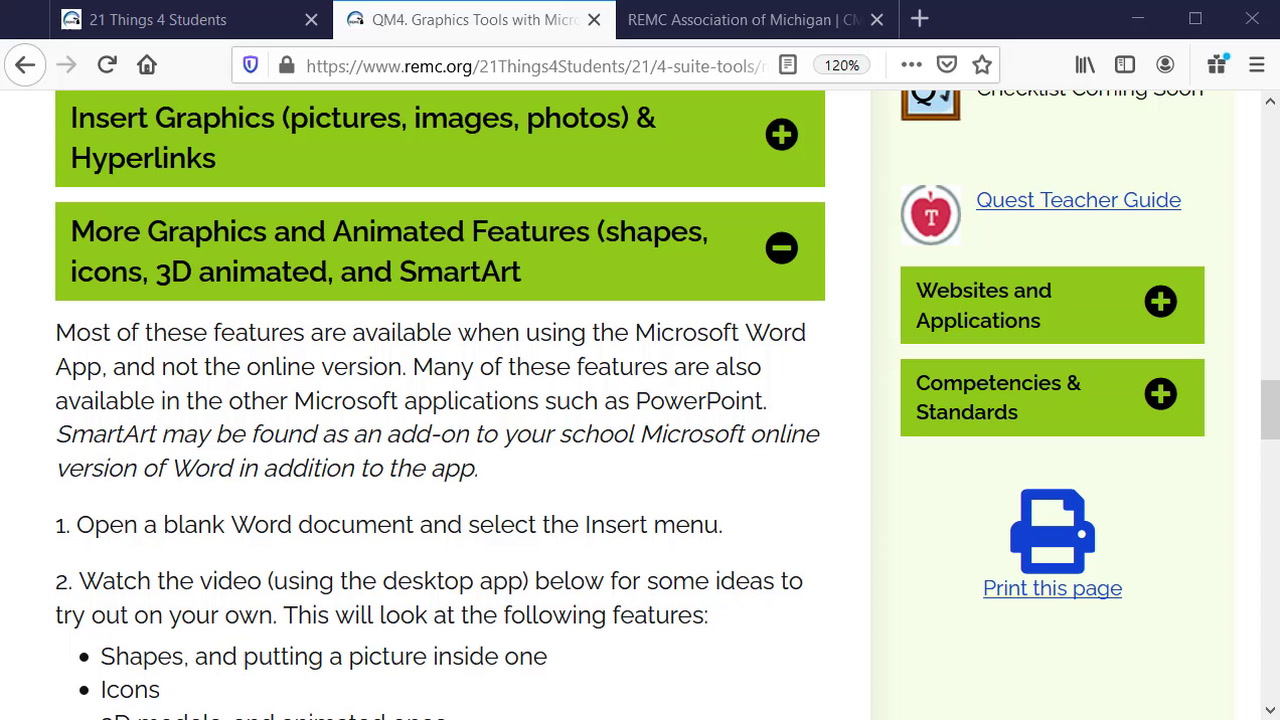The image size is (1280, 720).
Task: Click the browser Back arrow button
Action: click(25, 65)
